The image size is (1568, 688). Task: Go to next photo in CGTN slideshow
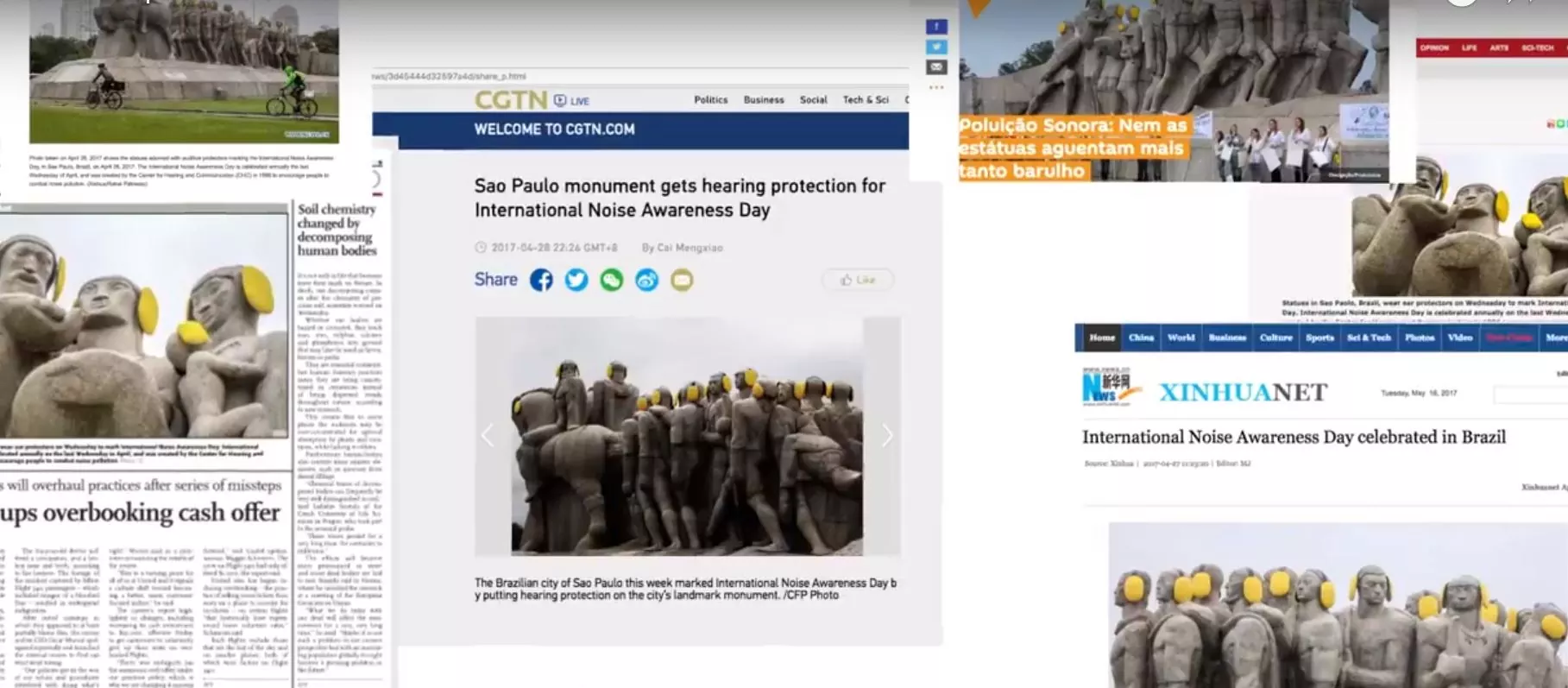click(886, 436)
